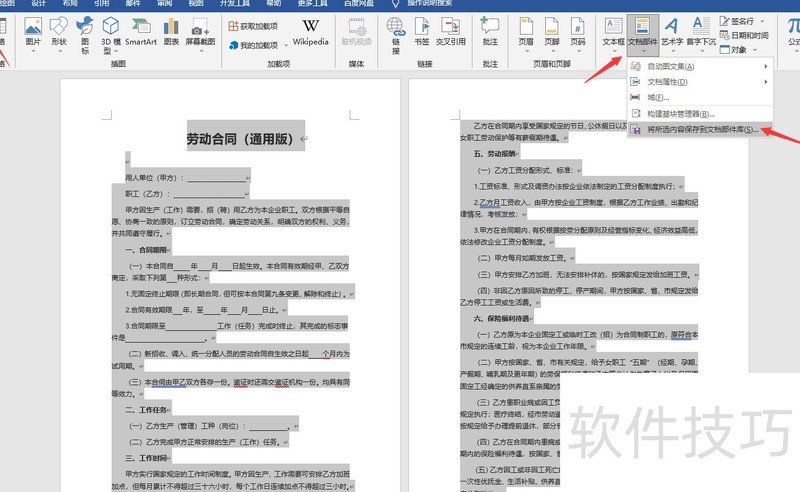Screen dimensions: 800x492
Task: Open the 形状 shapes gallery
Action: [x=59, y=32]
